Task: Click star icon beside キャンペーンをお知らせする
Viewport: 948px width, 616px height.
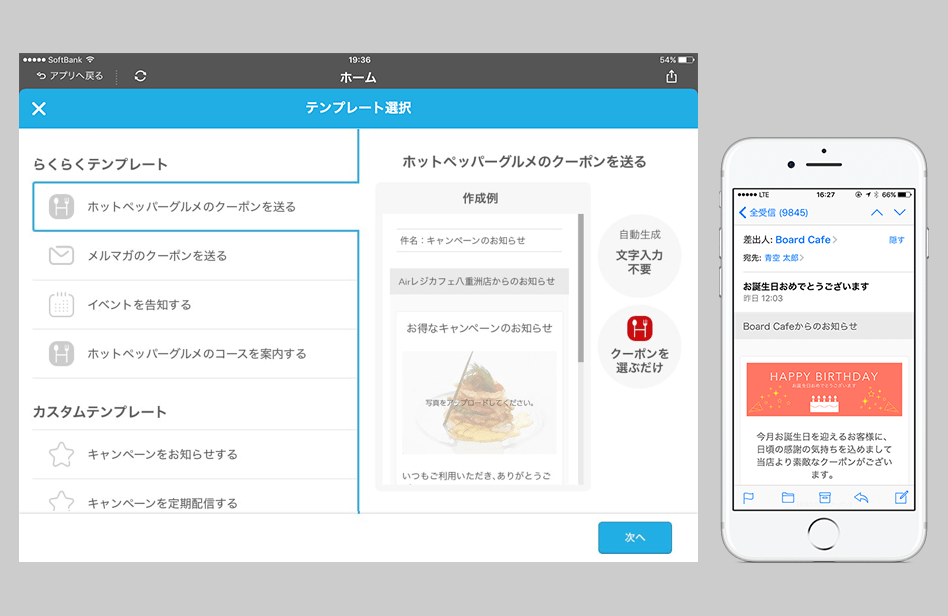Action: 61,455
